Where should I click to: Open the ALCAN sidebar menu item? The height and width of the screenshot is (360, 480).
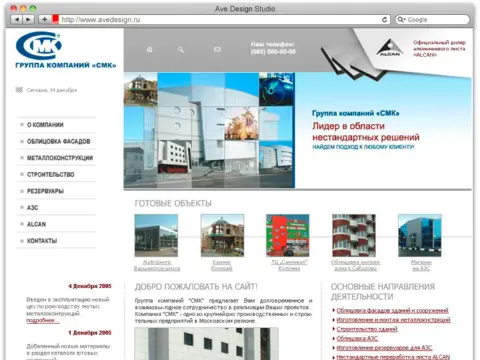(36, 224)
